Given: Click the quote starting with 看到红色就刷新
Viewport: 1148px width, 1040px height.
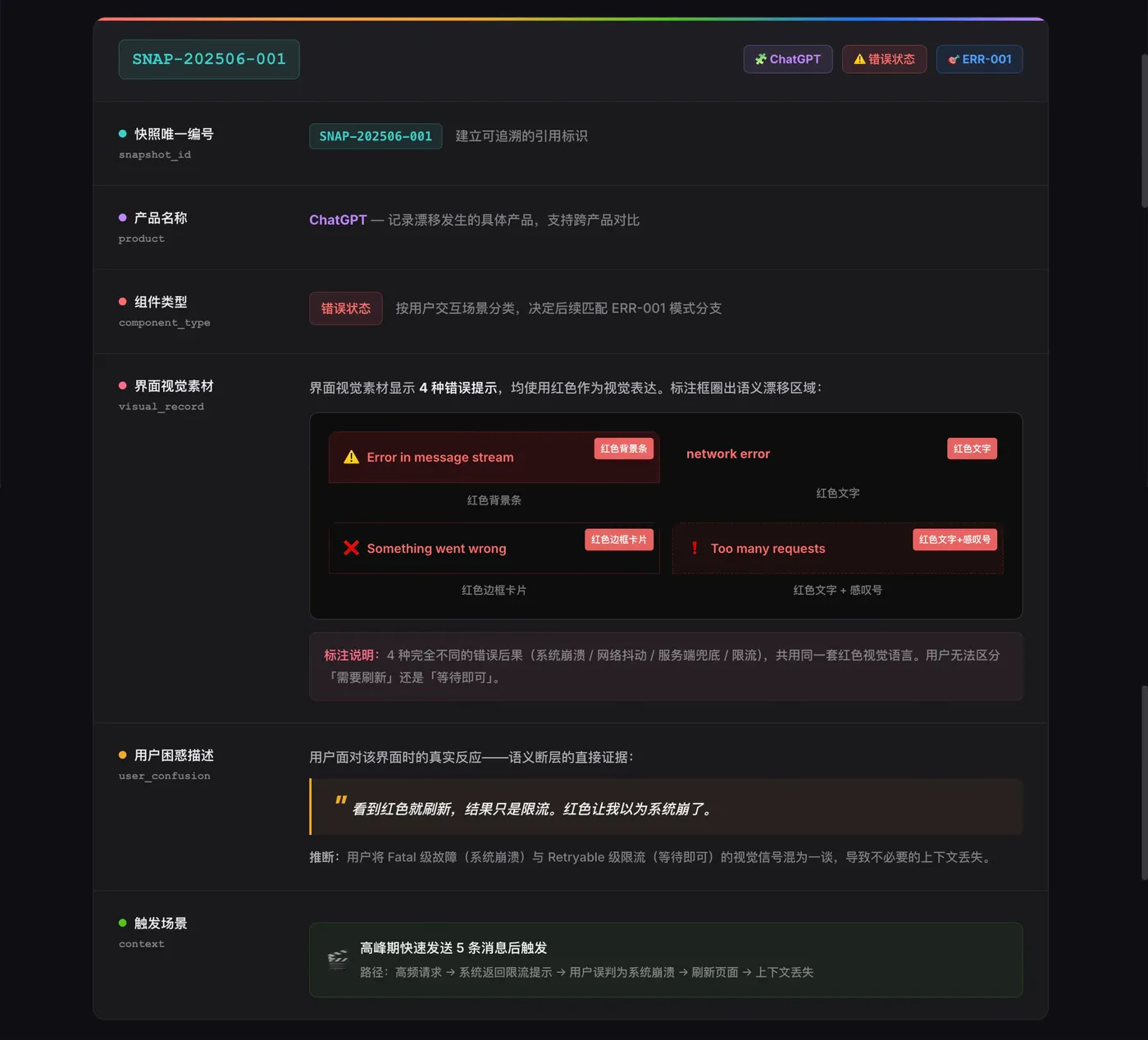Looking at the screenshot, I should (x=533, y=810).
